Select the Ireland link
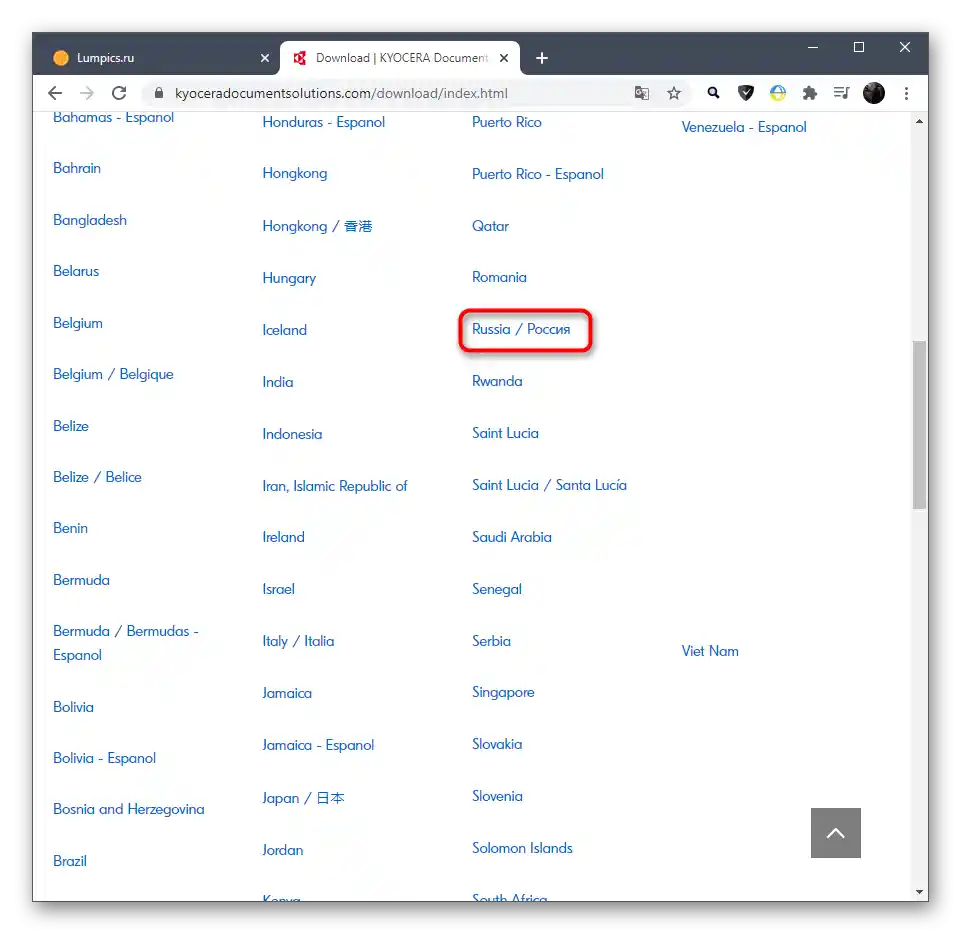Viewport: 961px width, 934px height. 283,537
